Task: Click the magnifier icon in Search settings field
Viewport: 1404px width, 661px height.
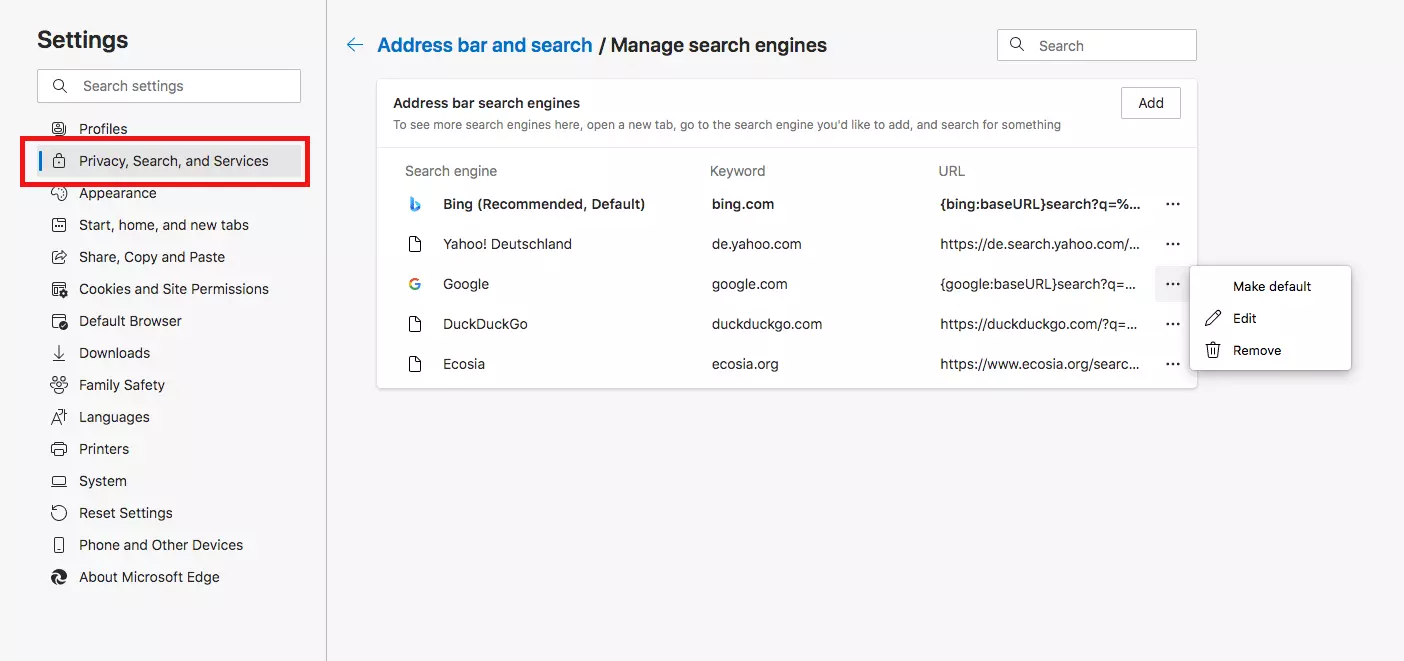Action: pos(60,86)
